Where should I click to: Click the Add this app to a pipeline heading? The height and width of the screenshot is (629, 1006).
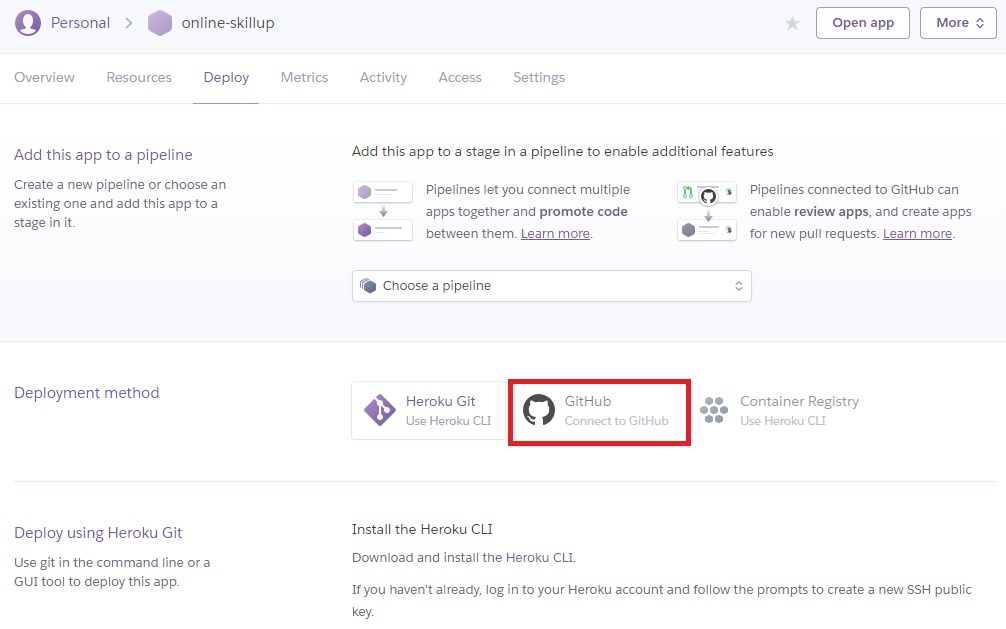pos(103,155)
